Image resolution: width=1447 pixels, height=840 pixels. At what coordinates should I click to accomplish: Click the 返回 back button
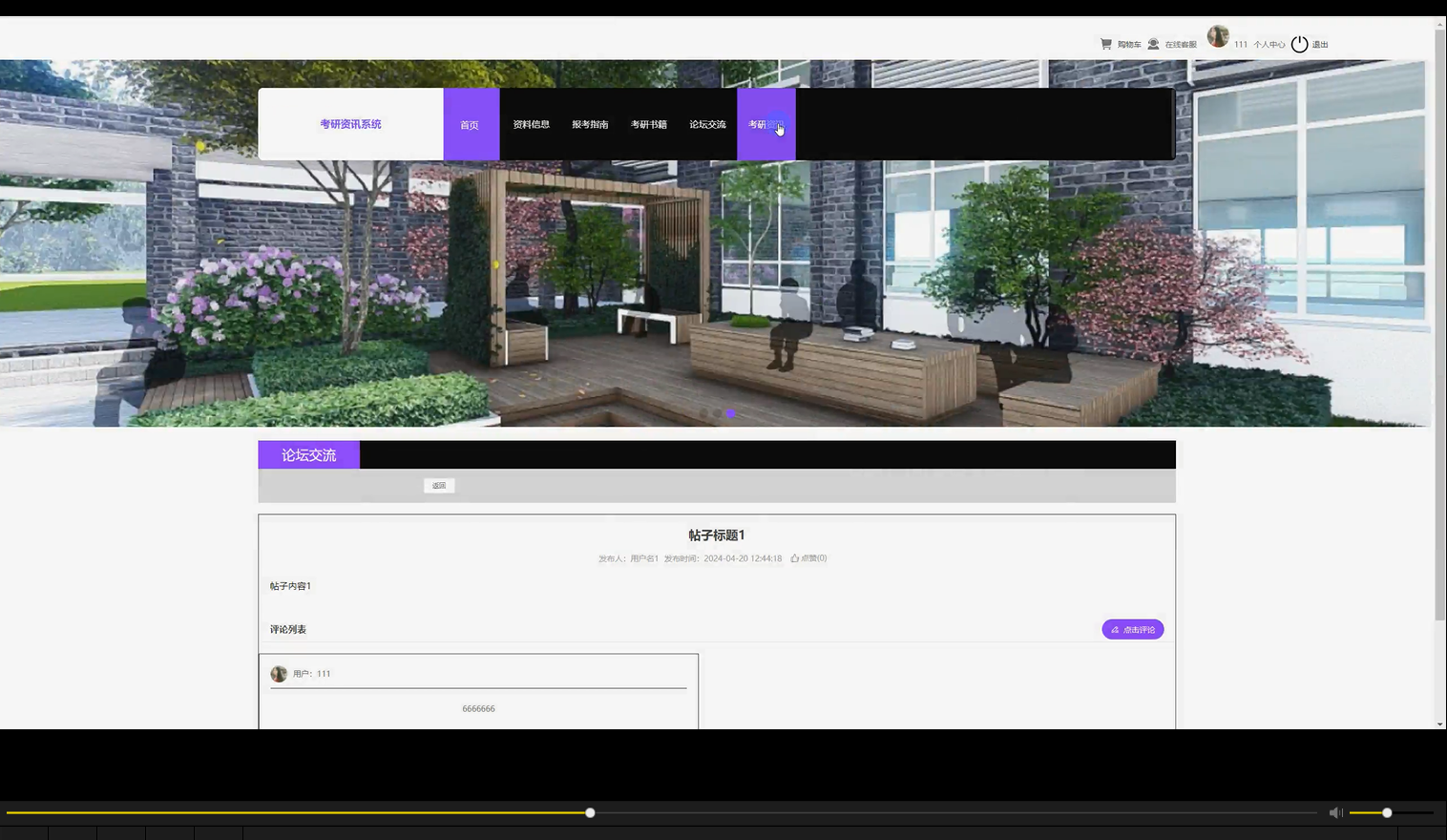438,485
